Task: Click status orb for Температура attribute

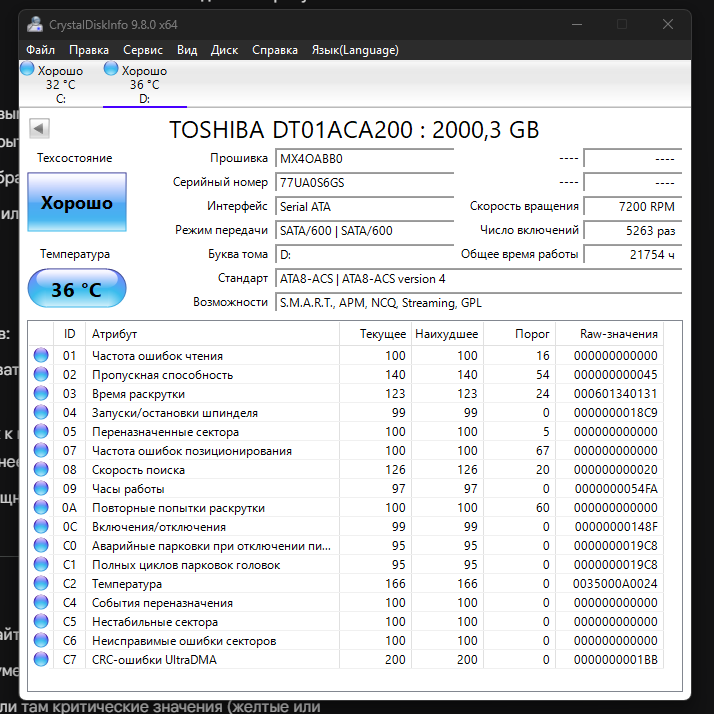Action: click(x=41, y=583)
